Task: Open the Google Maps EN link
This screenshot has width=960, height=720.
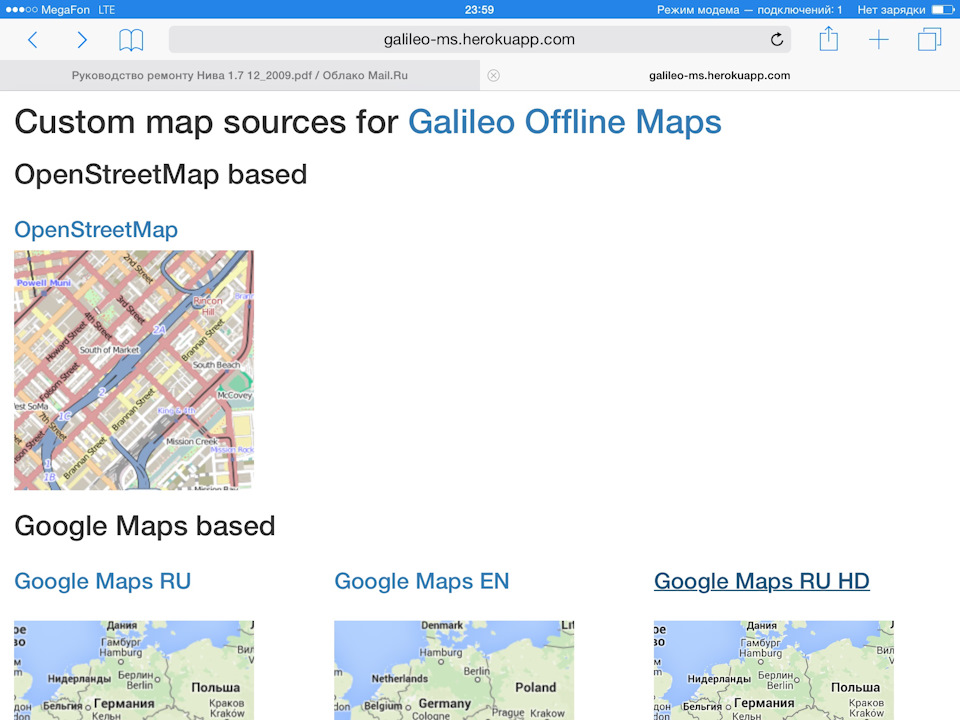Action: pyautogui.click(x=422, y=581)
